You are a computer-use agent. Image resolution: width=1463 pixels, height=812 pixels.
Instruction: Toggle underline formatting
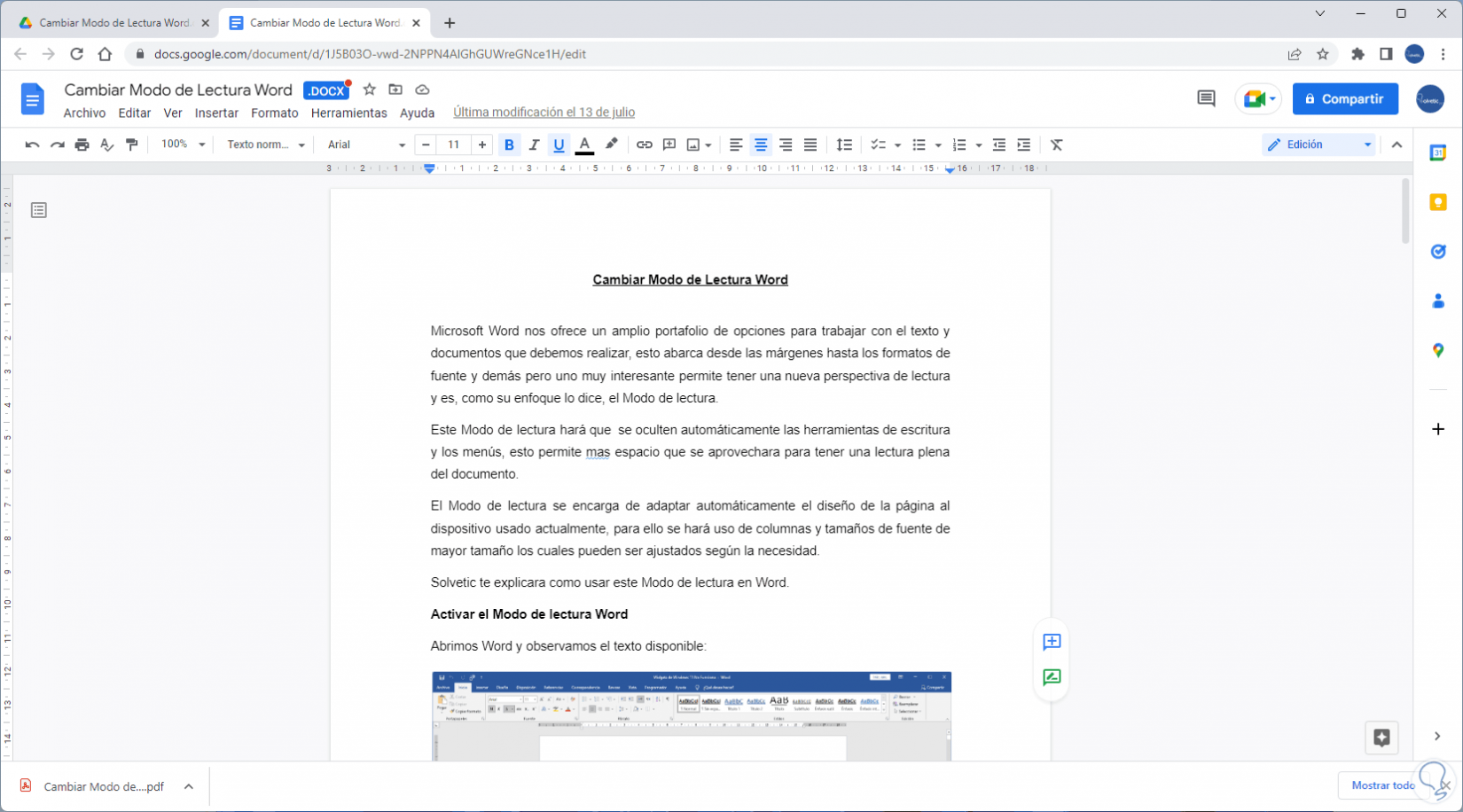click(559, 144)
